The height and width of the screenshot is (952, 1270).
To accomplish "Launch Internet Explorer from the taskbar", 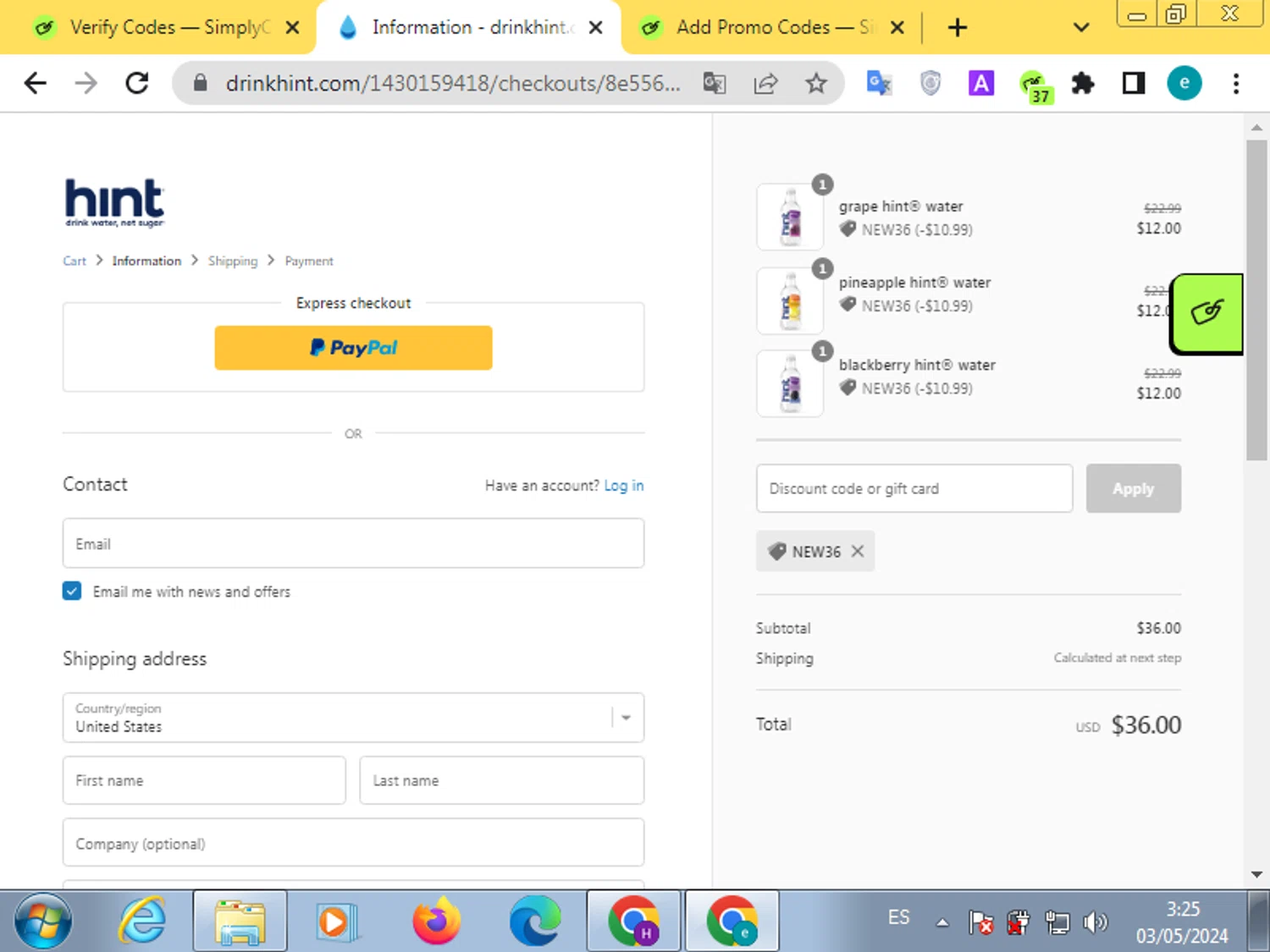I will pyautogui.click(x=141, y=921).
